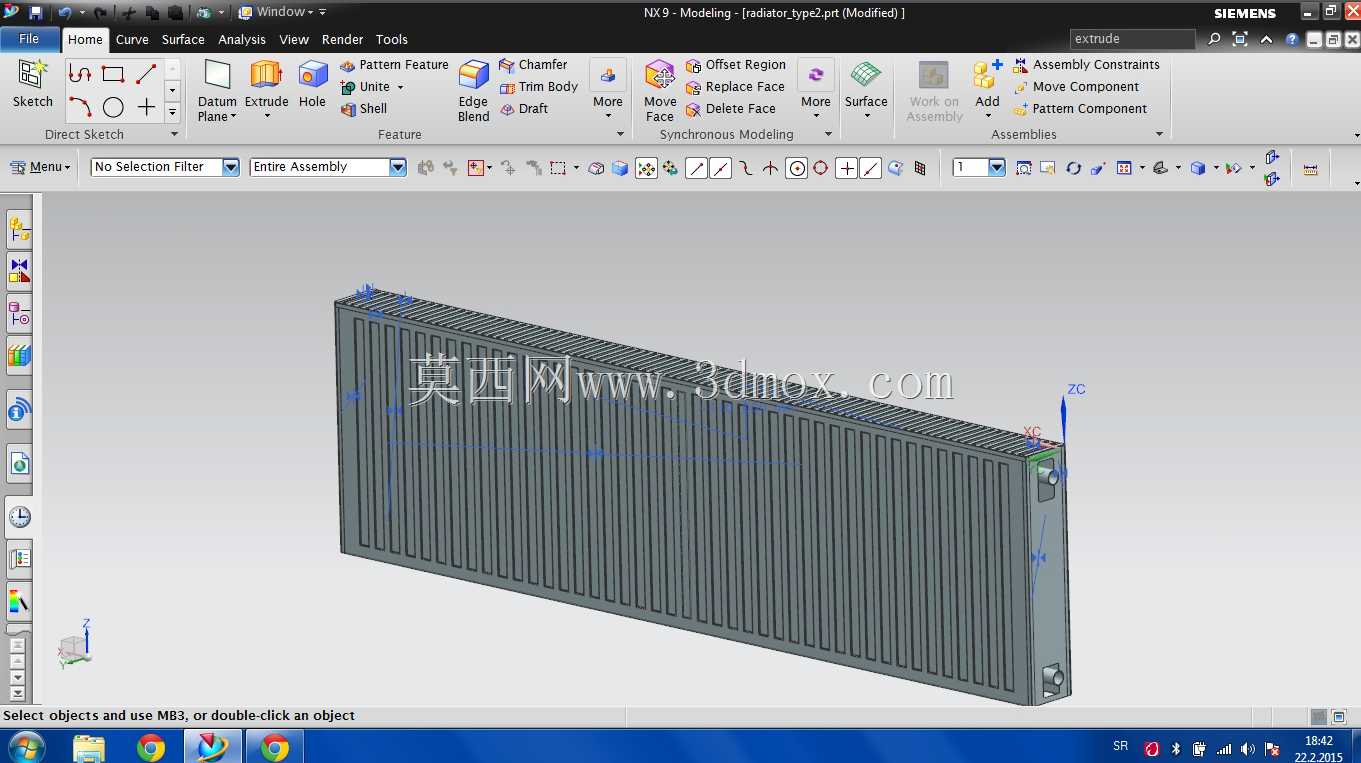Click the Datum Plane icon
This screenshot has width=1361, height=763.
click(x=217, y=76)
